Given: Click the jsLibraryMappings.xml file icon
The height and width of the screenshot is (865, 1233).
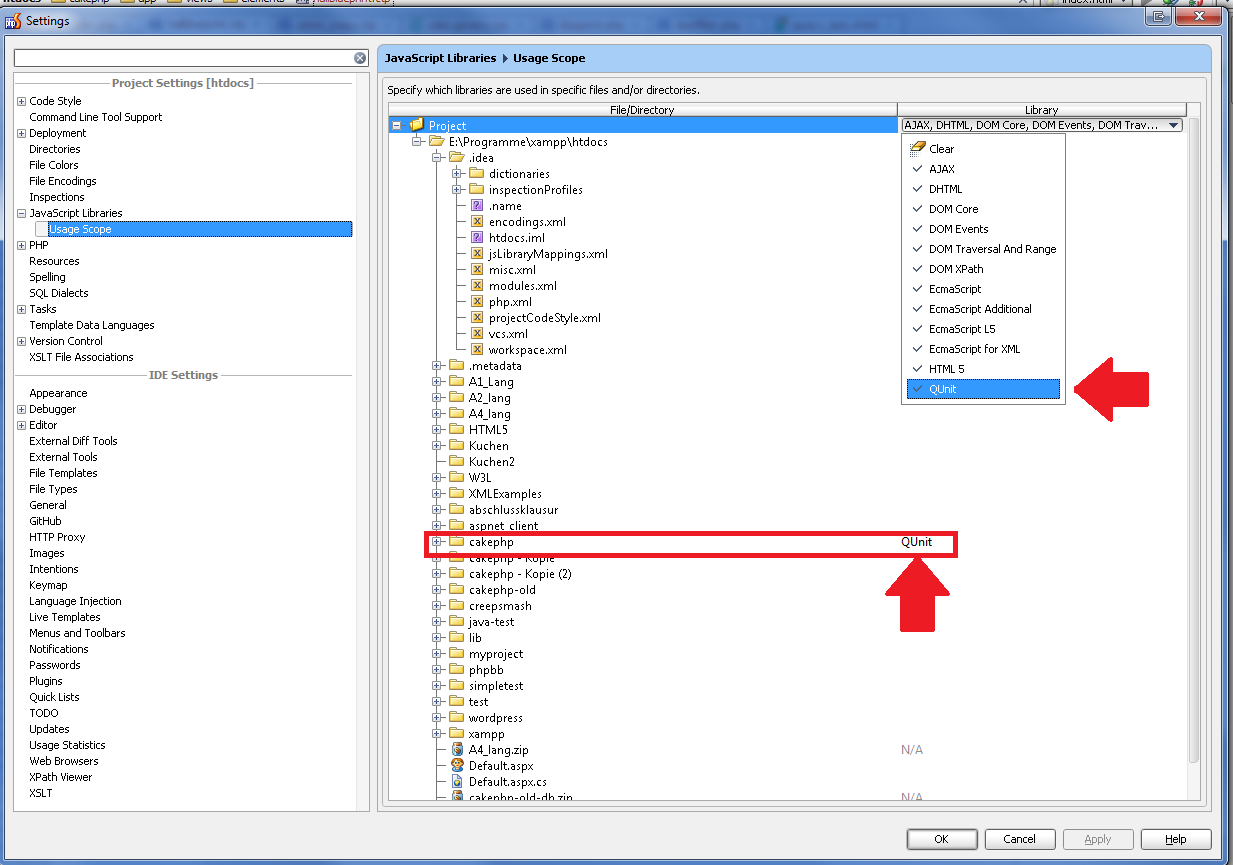Looking at the screenshot, I should click(477, 253).
